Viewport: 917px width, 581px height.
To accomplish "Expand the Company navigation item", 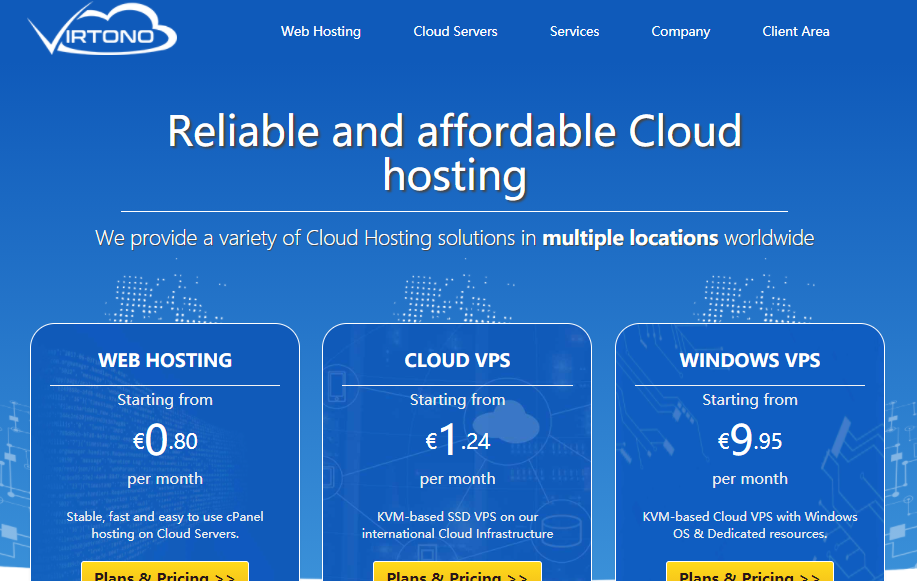I will click(680, 31).
